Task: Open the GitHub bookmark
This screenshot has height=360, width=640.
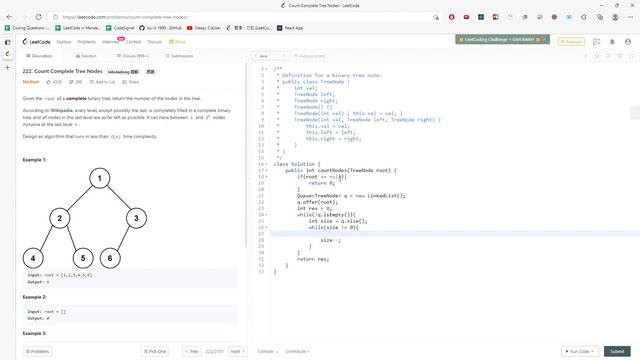Action: [x=160, y=28]
